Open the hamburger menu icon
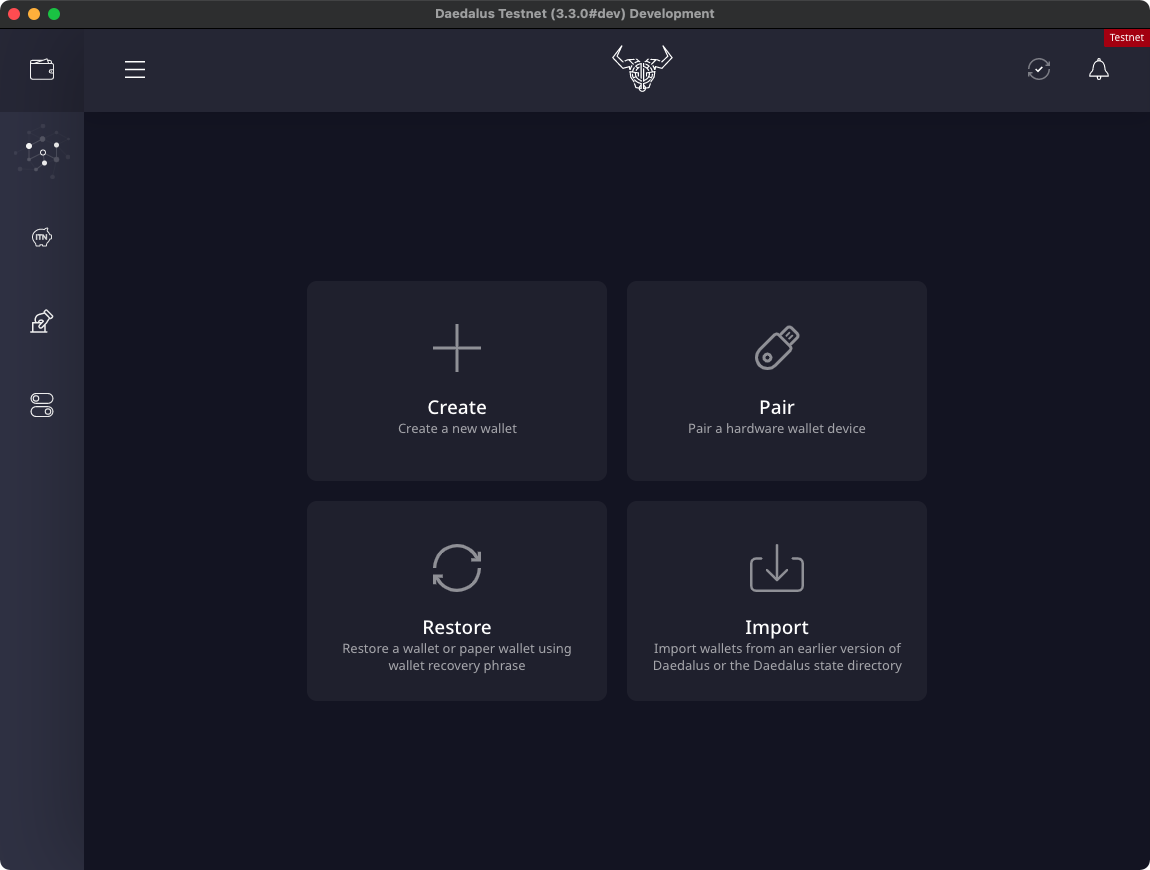The height and width of the screenshot is (870, 1150). (x=135, y=70)
